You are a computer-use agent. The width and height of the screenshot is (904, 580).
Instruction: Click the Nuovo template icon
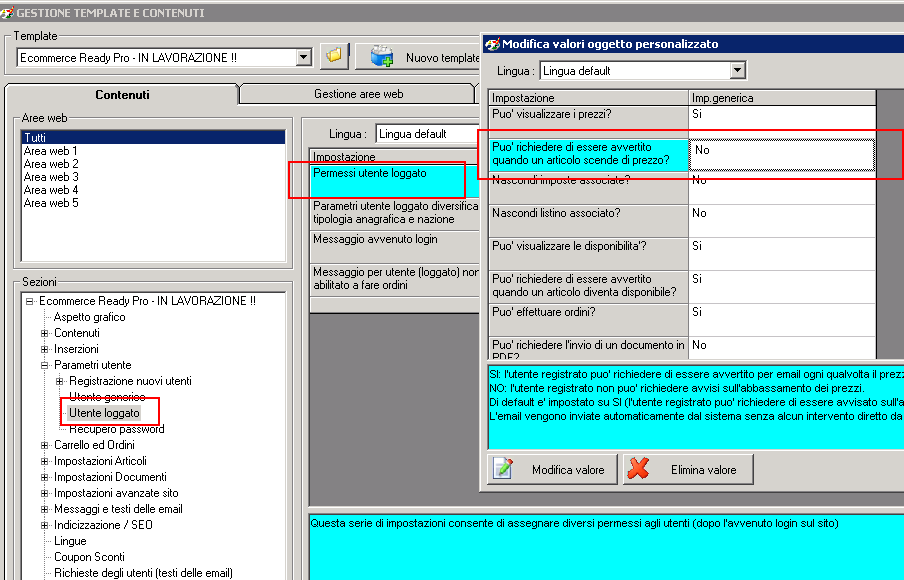point(382,57)
